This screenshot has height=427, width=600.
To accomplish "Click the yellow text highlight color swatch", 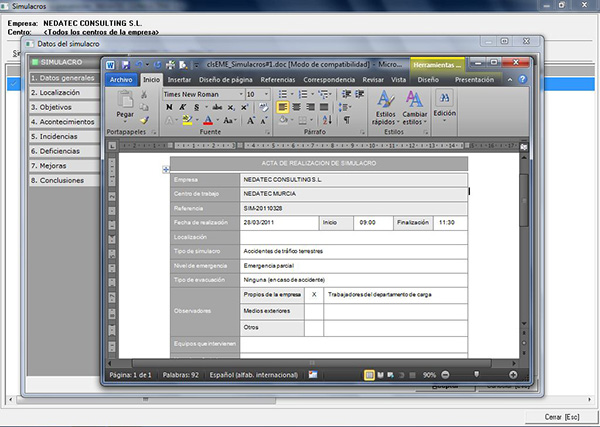I will point(187,121).
